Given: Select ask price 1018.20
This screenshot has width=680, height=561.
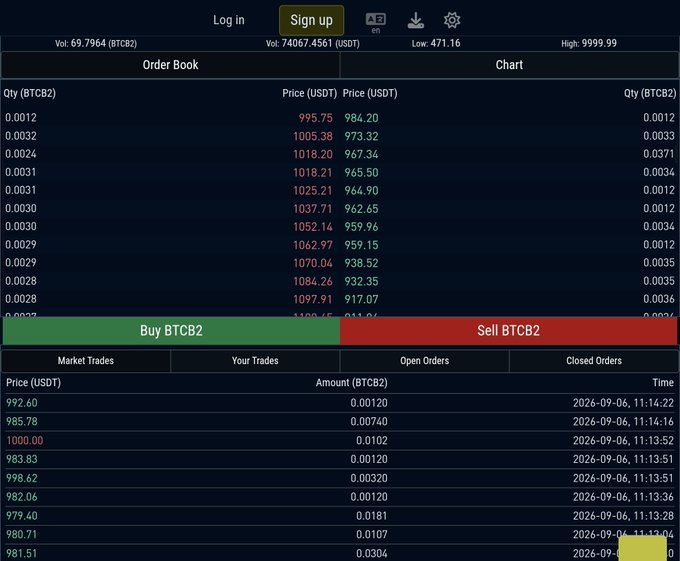Looking at the screenshot, I should [x=313, y=154].
